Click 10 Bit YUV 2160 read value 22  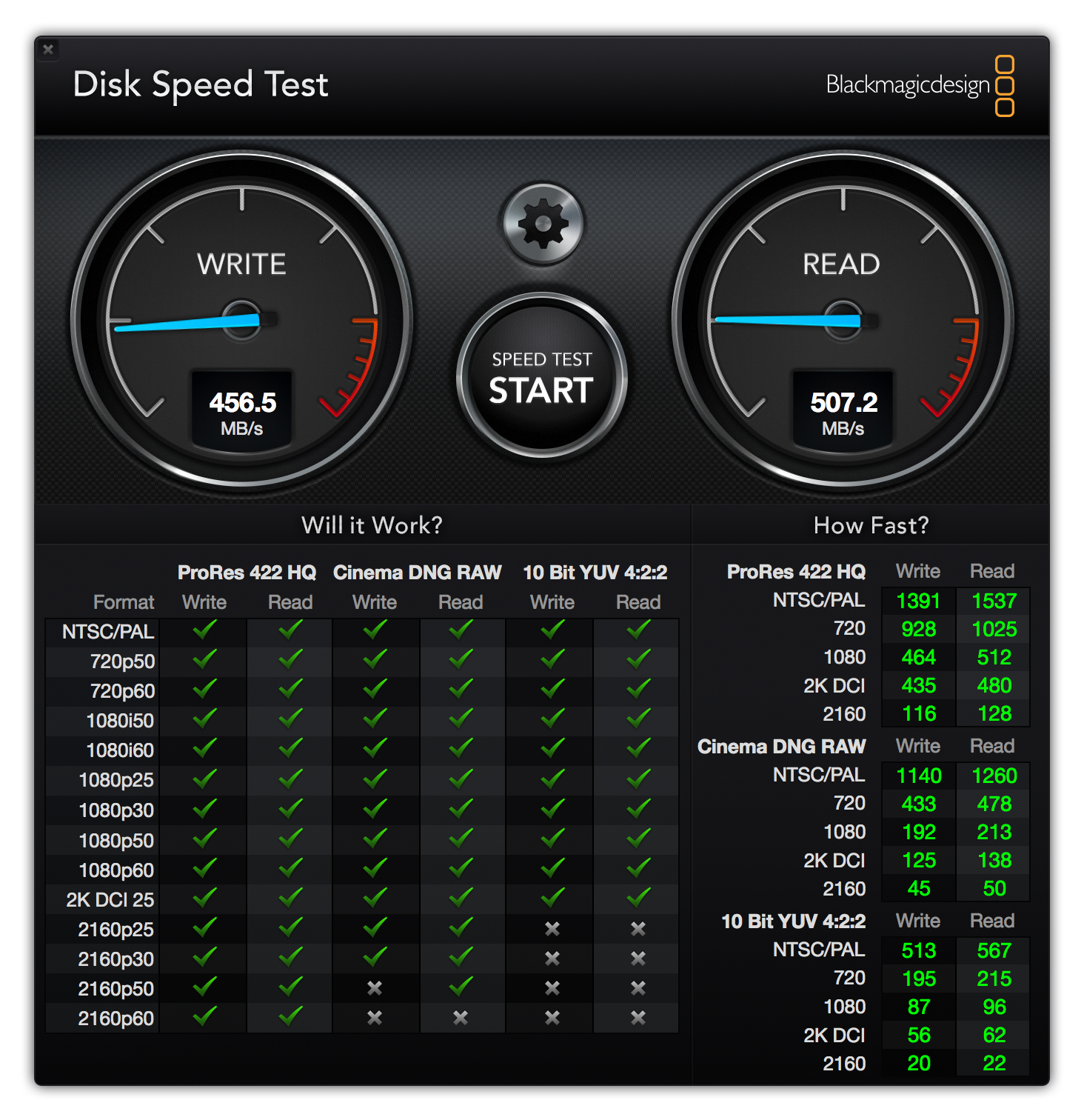coord(994,1063)
